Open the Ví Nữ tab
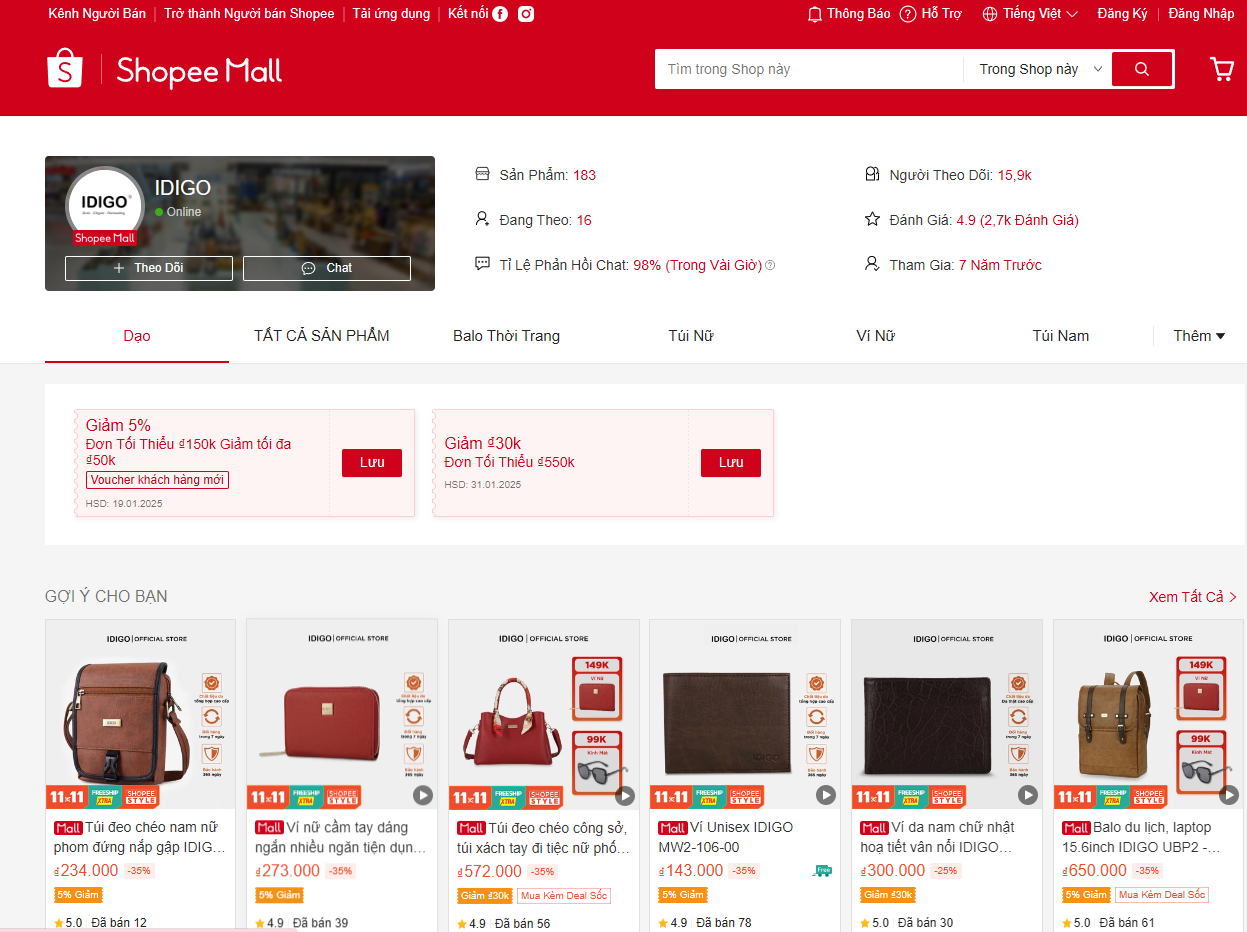Screen dimensions: 1247x932 876,336
